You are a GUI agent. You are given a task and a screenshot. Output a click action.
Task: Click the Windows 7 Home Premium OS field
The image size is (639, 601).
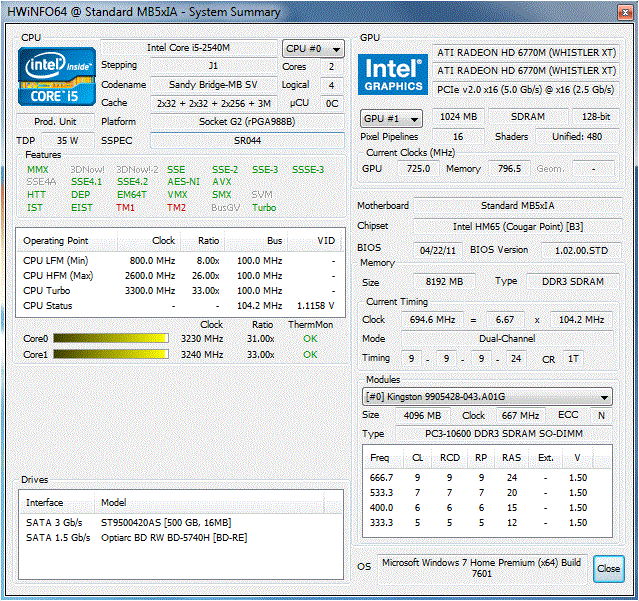[x=482, y=568]
